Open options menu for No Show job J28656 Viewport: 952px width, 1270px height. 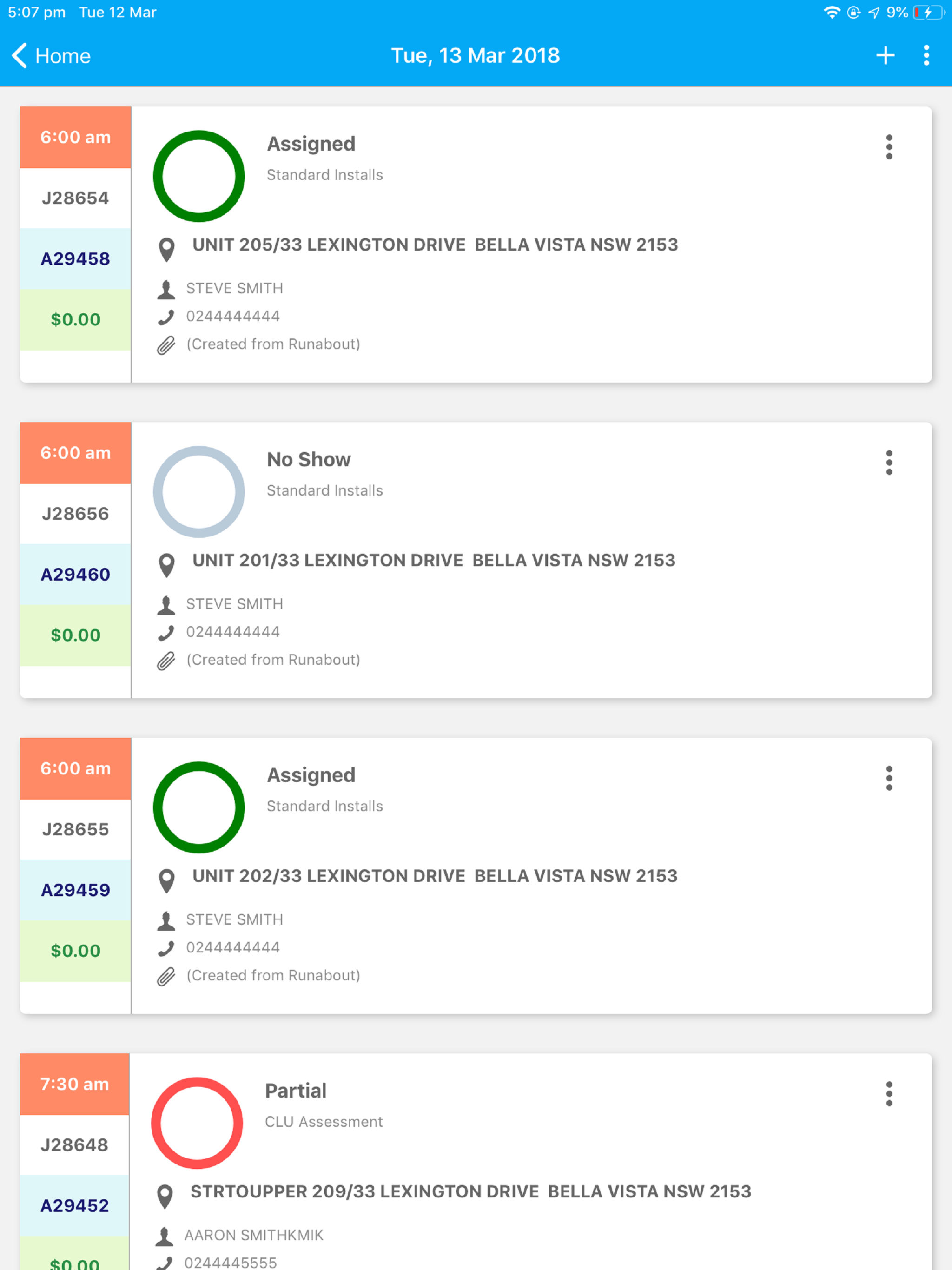(889, 463)
